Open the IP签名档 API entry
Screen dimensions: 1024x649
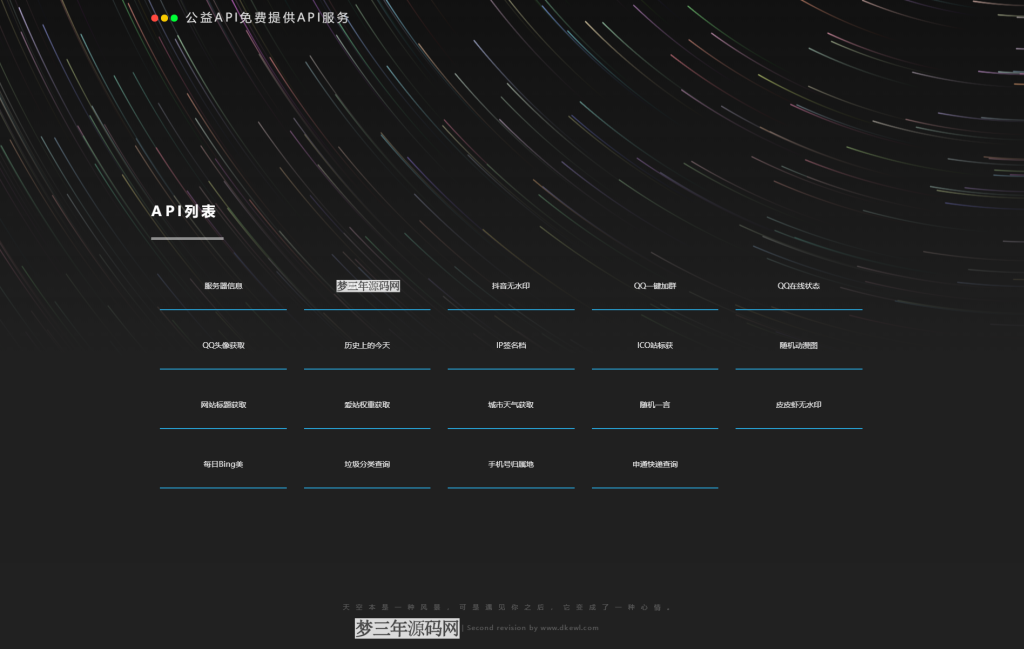click(x=510, y=344)
